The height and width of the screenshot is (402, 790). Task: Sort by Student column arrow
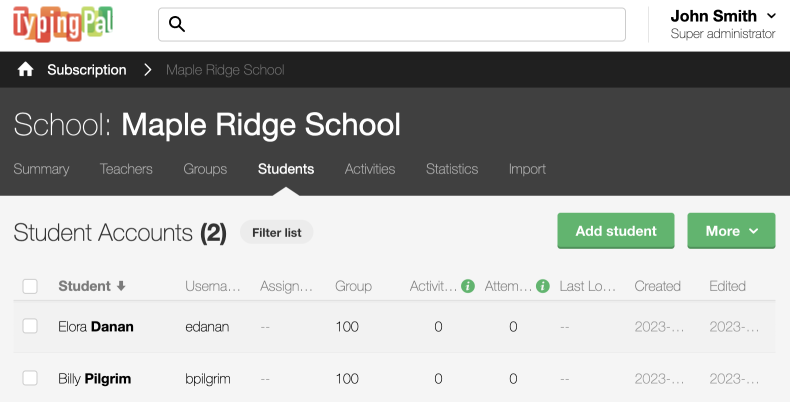[121, 286]
